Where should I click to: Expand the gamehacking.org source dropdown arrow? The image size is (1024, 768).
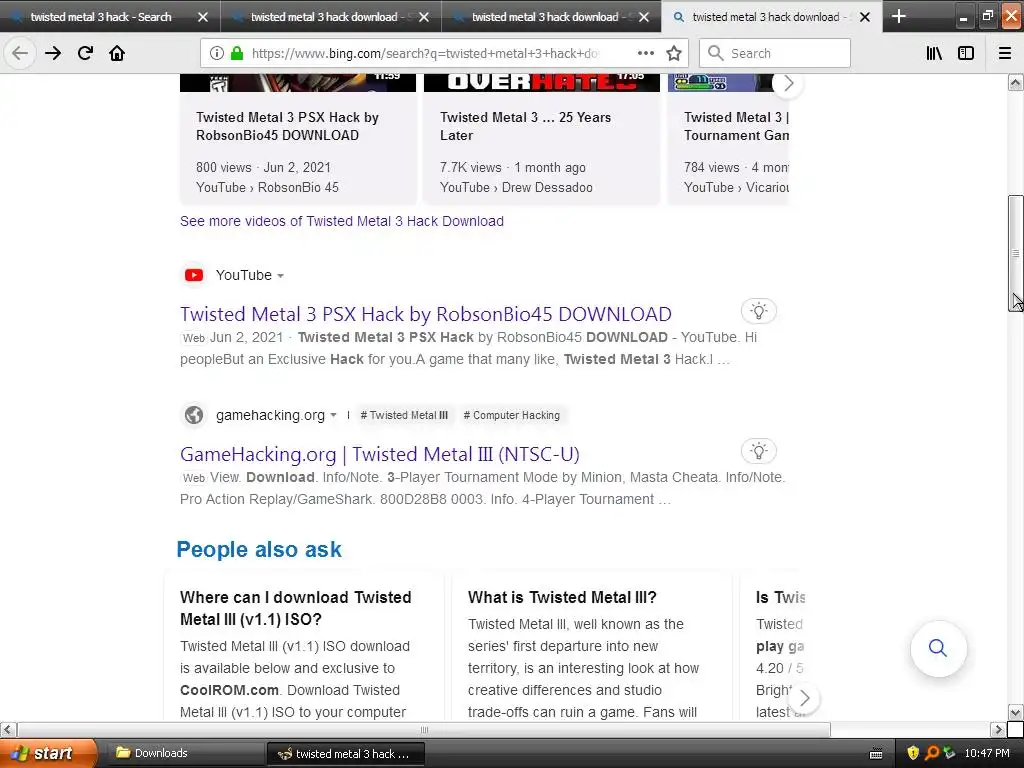[x=333, y=415]
